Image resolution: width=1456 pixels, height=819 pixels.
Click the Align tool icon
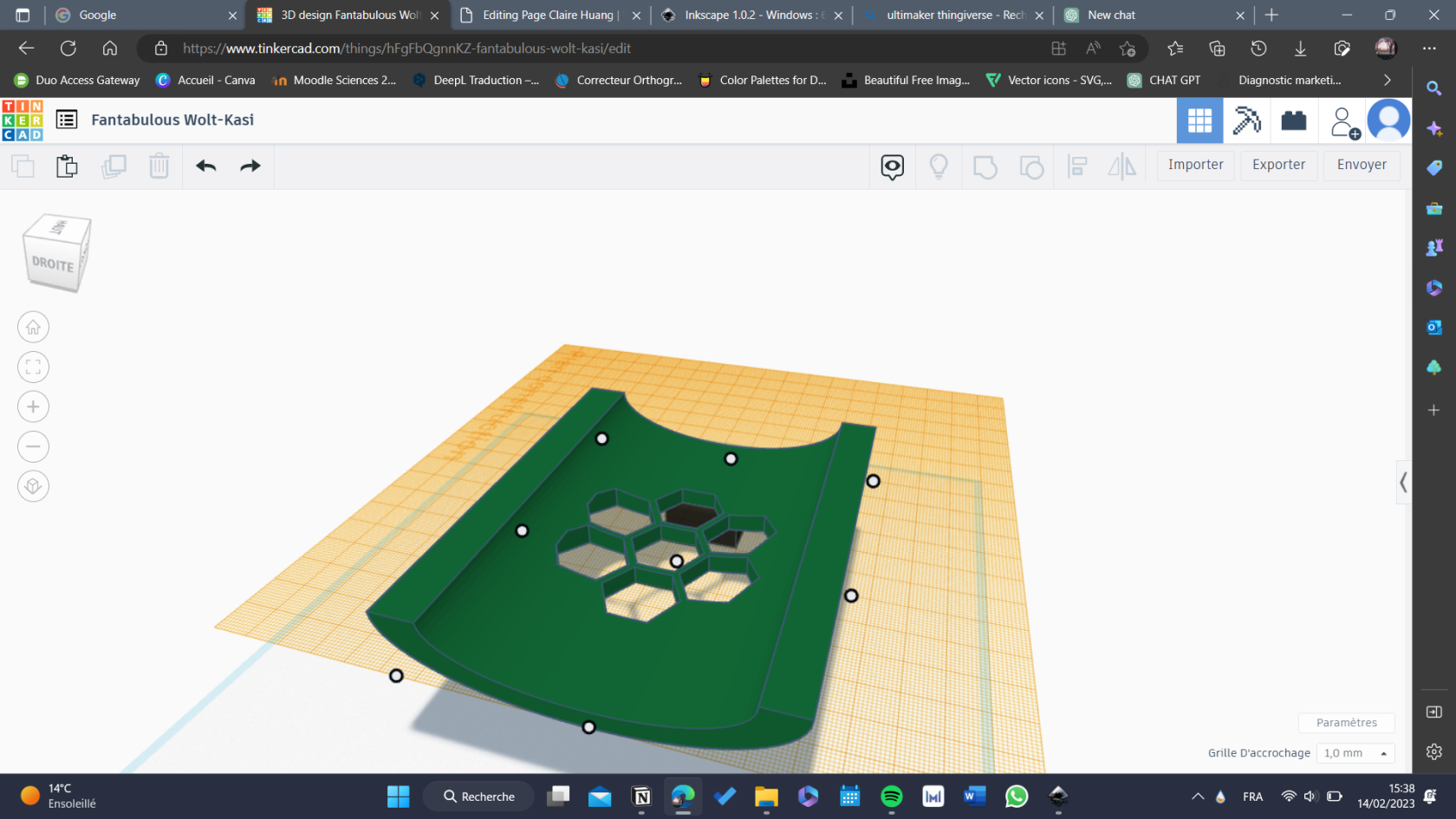[1077, 166]
